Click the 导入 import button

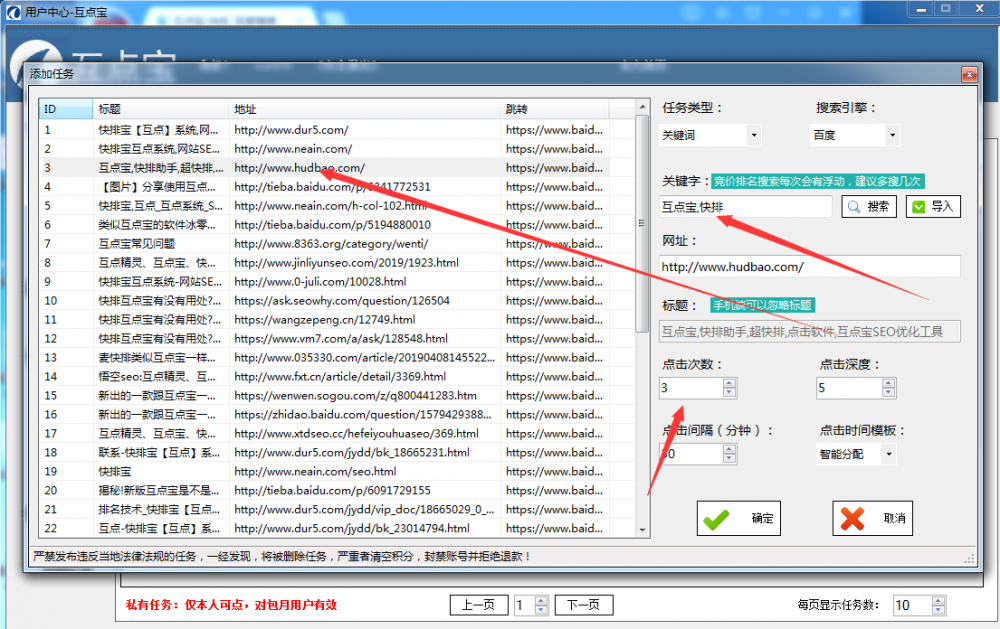(x=933, y=207)
